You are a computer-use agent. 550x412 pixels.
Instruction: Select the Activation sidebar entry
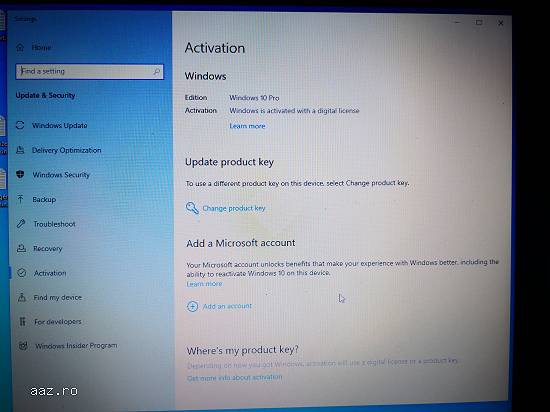[x=50, y=273]
